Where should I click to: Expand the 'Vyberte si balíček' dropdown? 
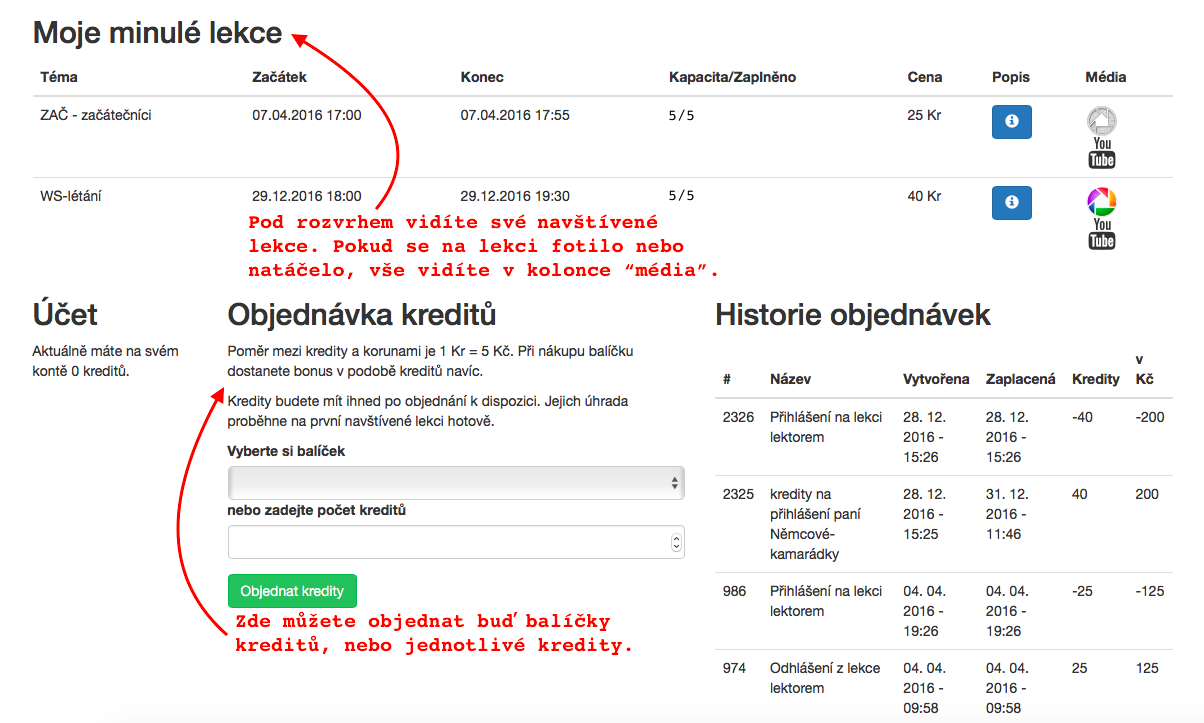(456, 483)
